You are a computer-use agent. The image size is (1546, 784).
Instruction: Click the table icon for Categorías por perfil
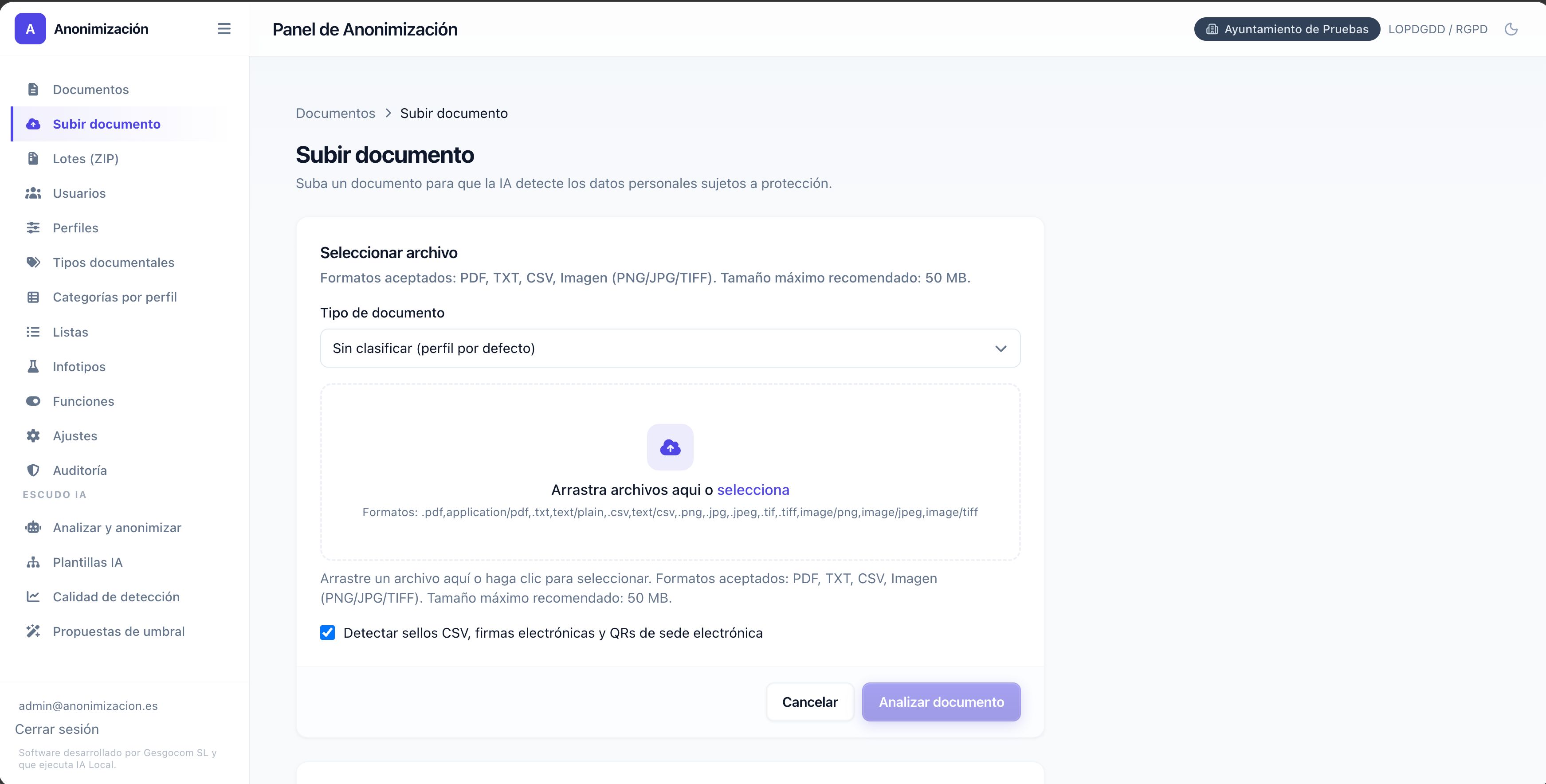tap(33, 297)
